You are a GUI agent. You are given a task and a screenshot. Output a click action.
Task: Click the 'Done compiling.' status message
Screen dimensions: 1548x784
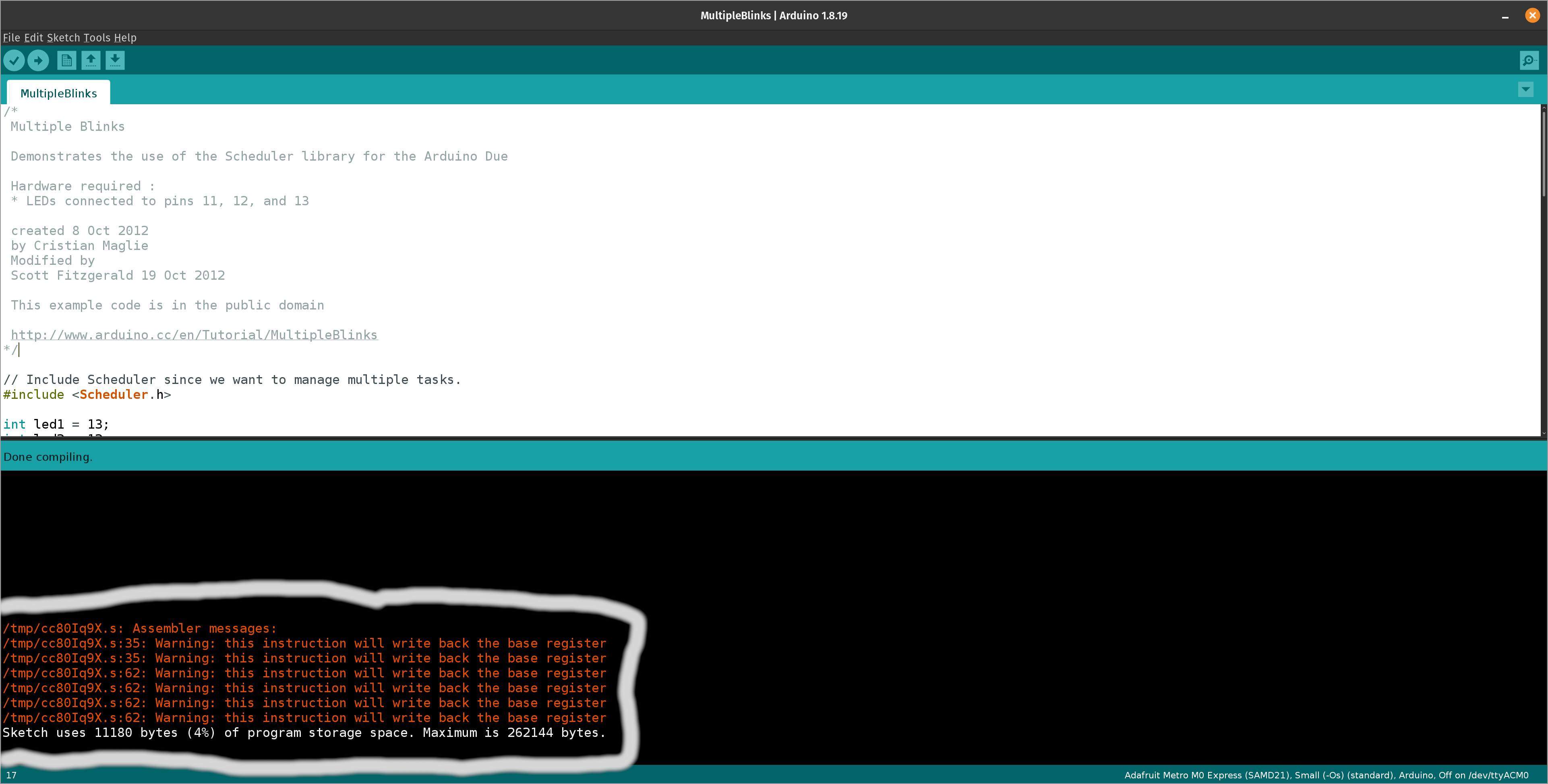point(48,456)
